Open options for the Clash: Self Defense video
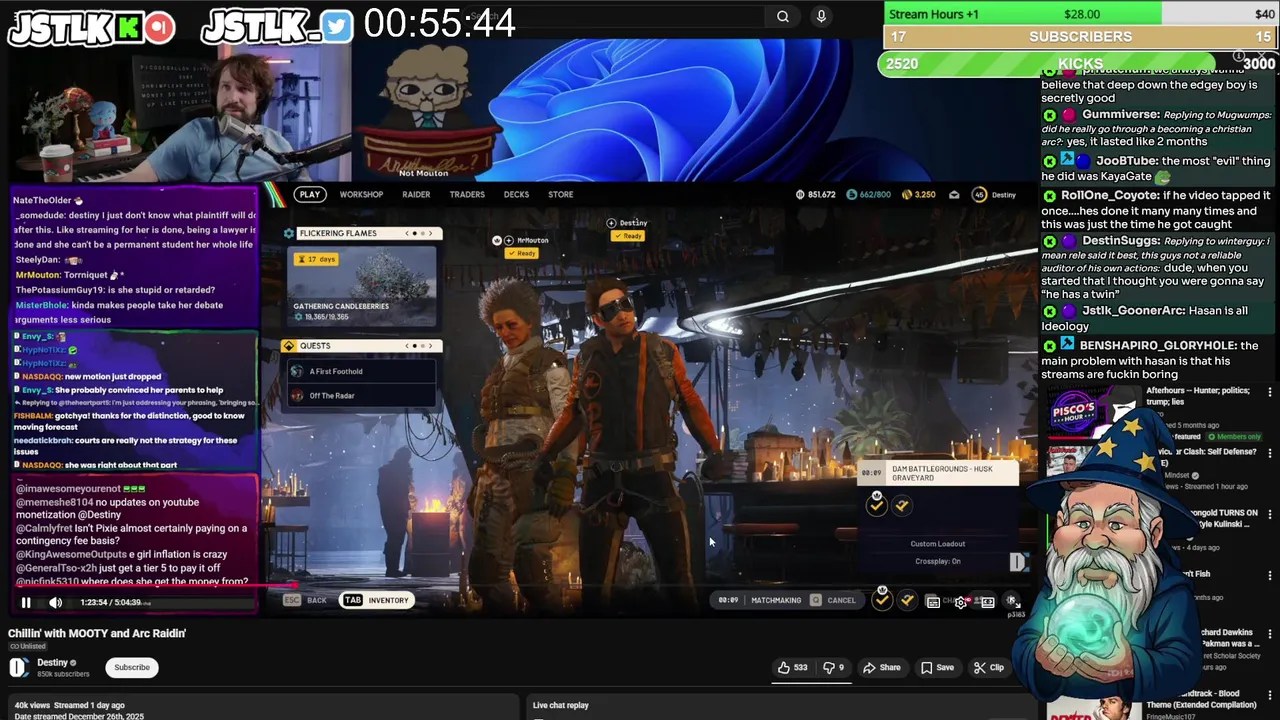Viewport: 1280px width, 720px height. tap(1270, 453)
